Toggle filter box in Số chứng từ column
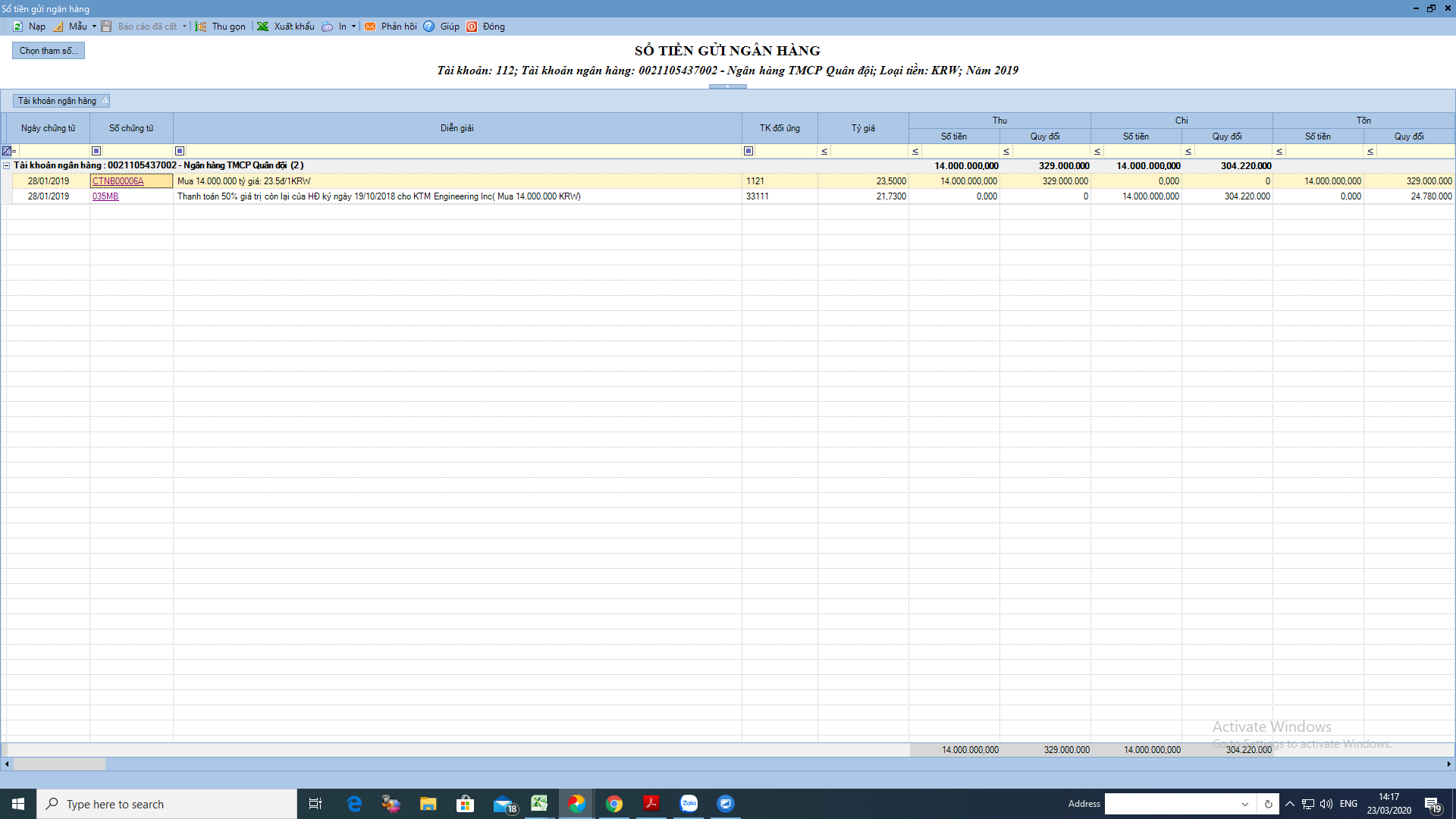Viewport: 1456px width, 819px height. pyautogui.click(x=96, y=151)
